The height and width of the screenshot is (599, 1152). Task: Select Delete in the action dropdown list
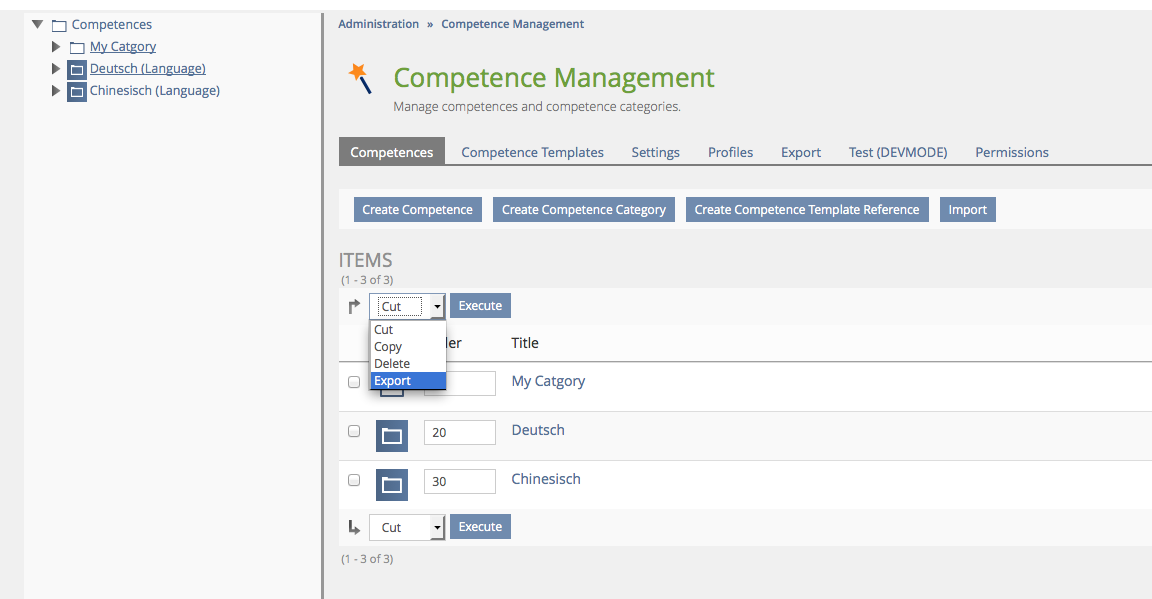coord(392,364)
